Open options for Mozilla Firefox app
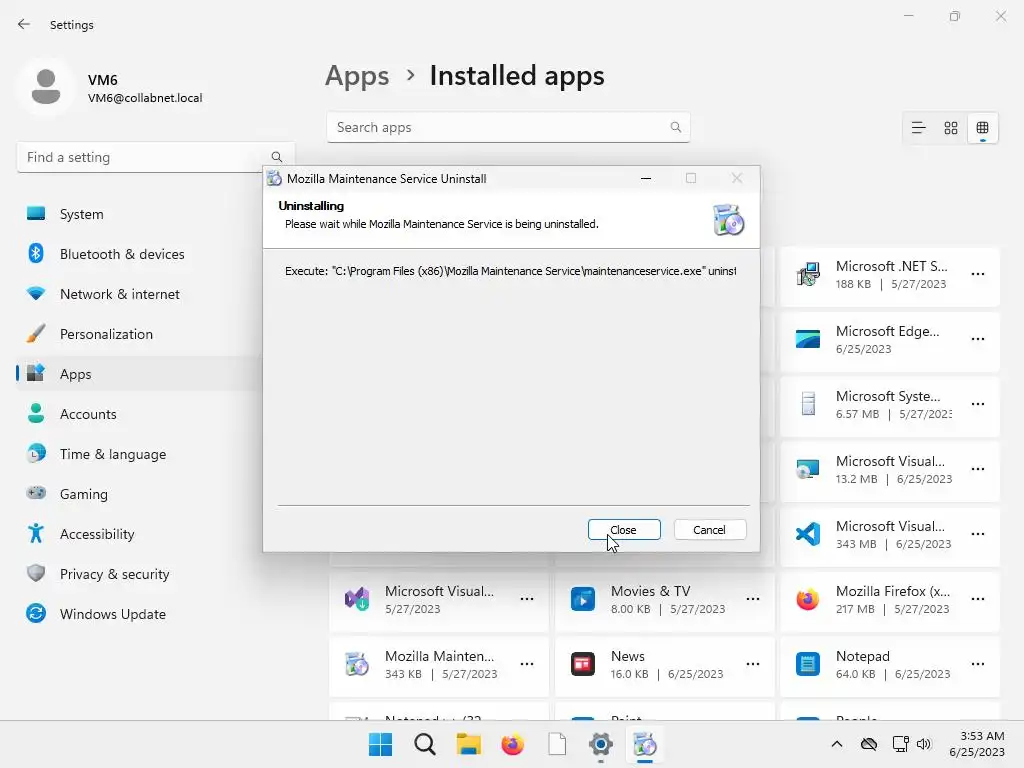 point(978,599)
